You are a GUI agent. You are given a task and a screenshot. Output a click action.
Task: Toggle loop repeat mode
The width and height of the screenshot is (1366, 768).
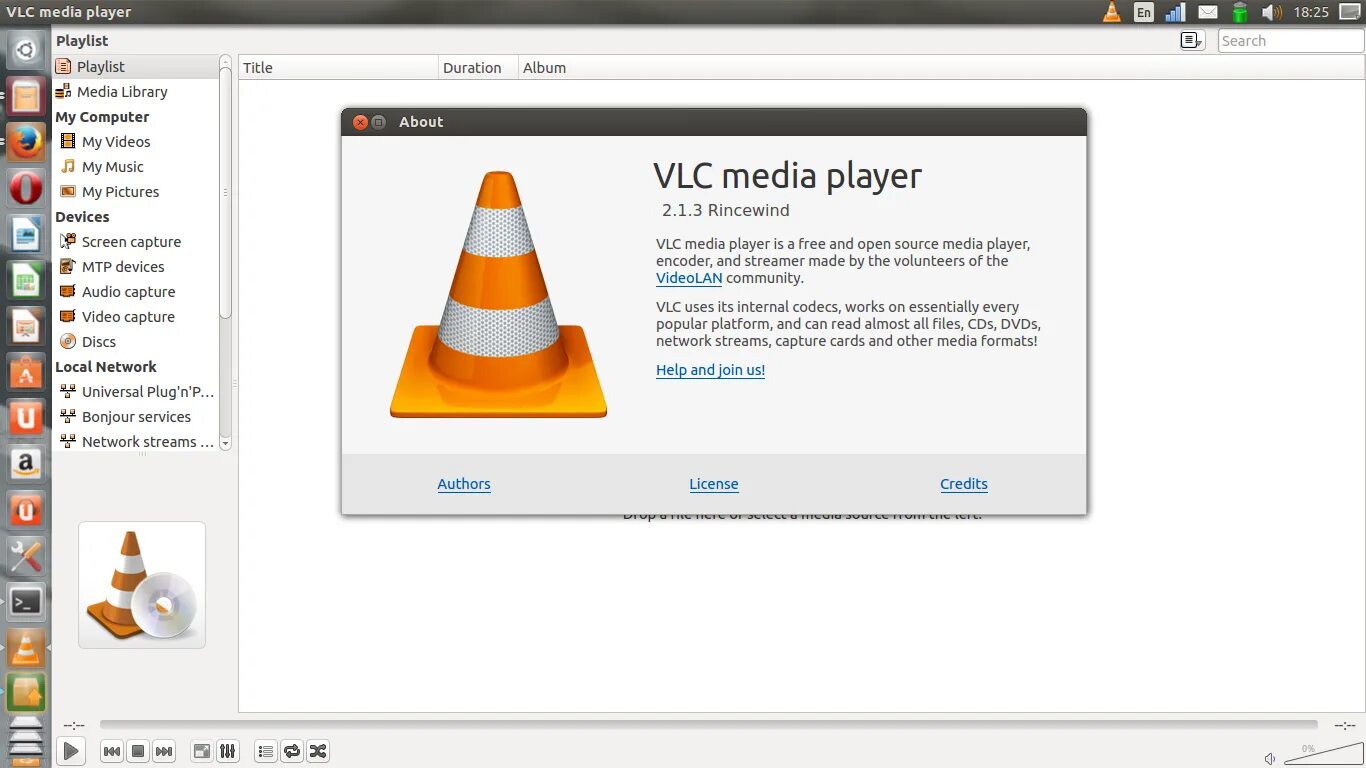pyautogui.click(x=292, y=751)
